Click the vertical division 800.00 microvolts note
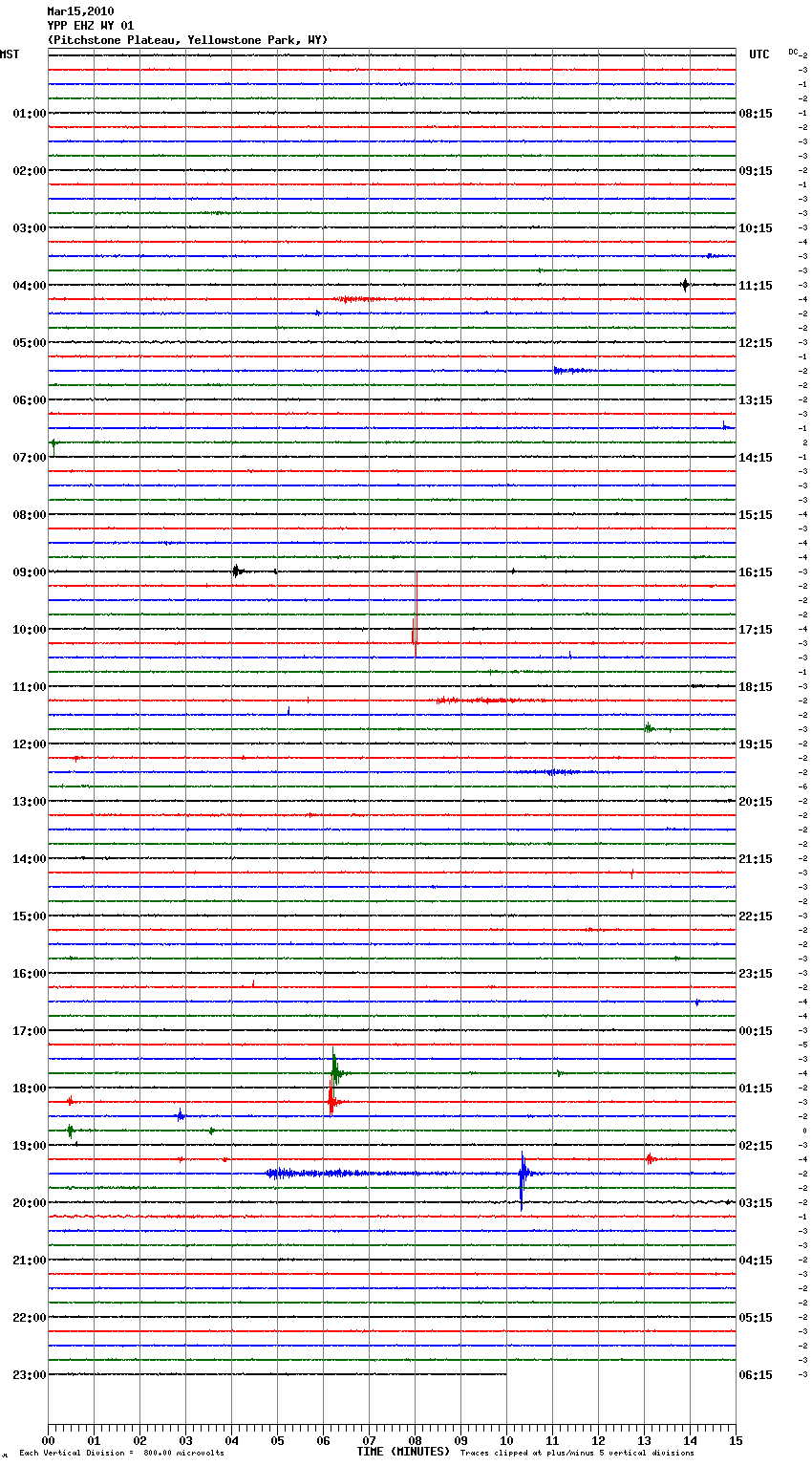Screen dimensions: 812x1466 tap(121, 1454)
